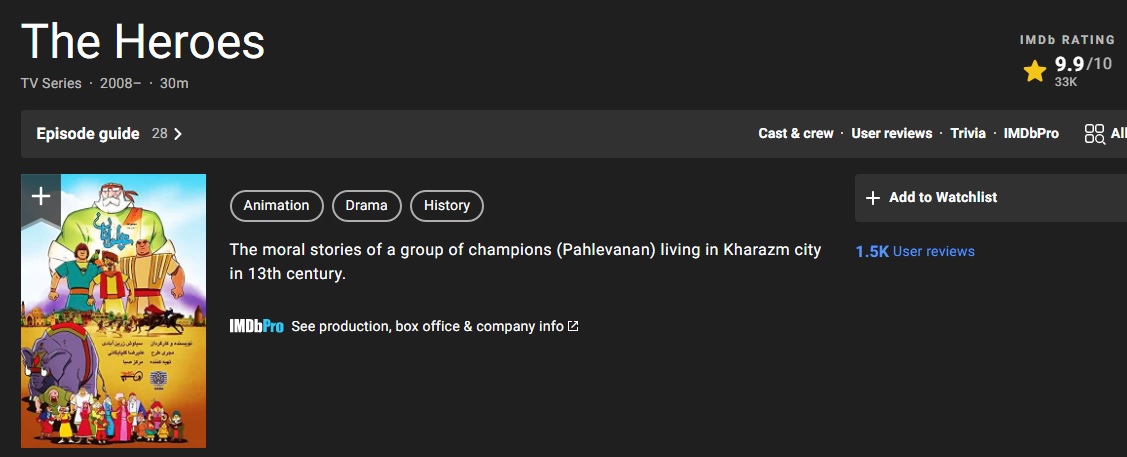
Task: Click the yellow IMDb rating star
Action: click(x=1034, y=71)
